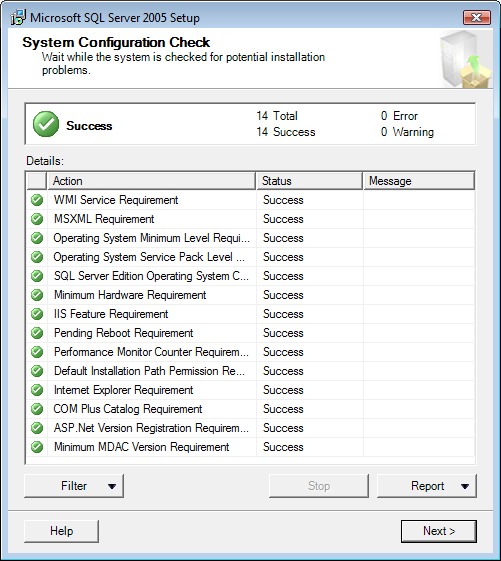Click the '0 Warning' summary count
Image resolution: width=501 pixels, height=561 pixels.
coord(407,132)
